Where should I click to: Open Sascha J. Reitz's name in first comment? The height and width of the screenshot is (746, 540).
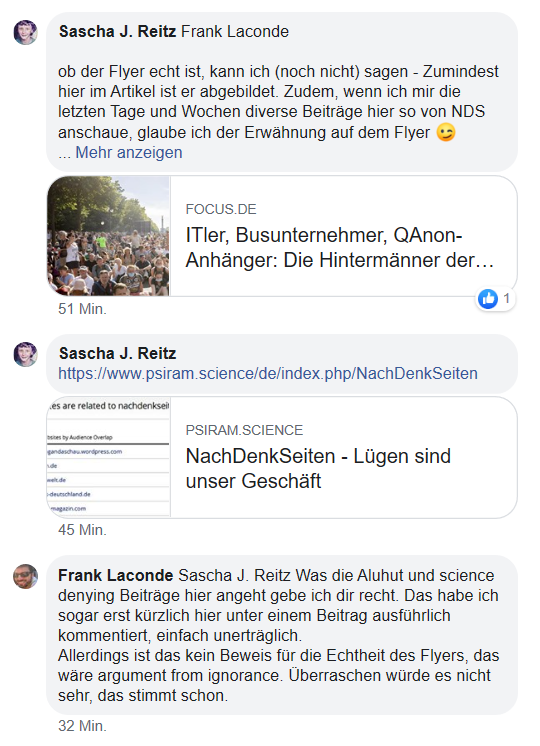[x=118, y=31]
